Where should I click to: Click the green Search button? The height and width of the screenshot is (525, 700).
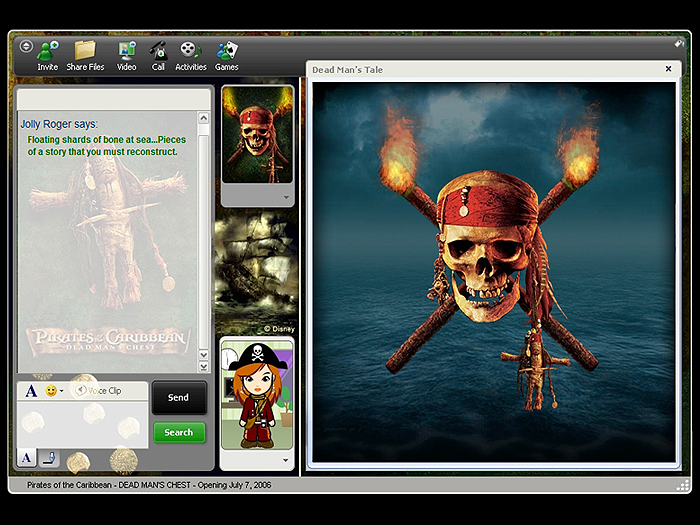179,433
